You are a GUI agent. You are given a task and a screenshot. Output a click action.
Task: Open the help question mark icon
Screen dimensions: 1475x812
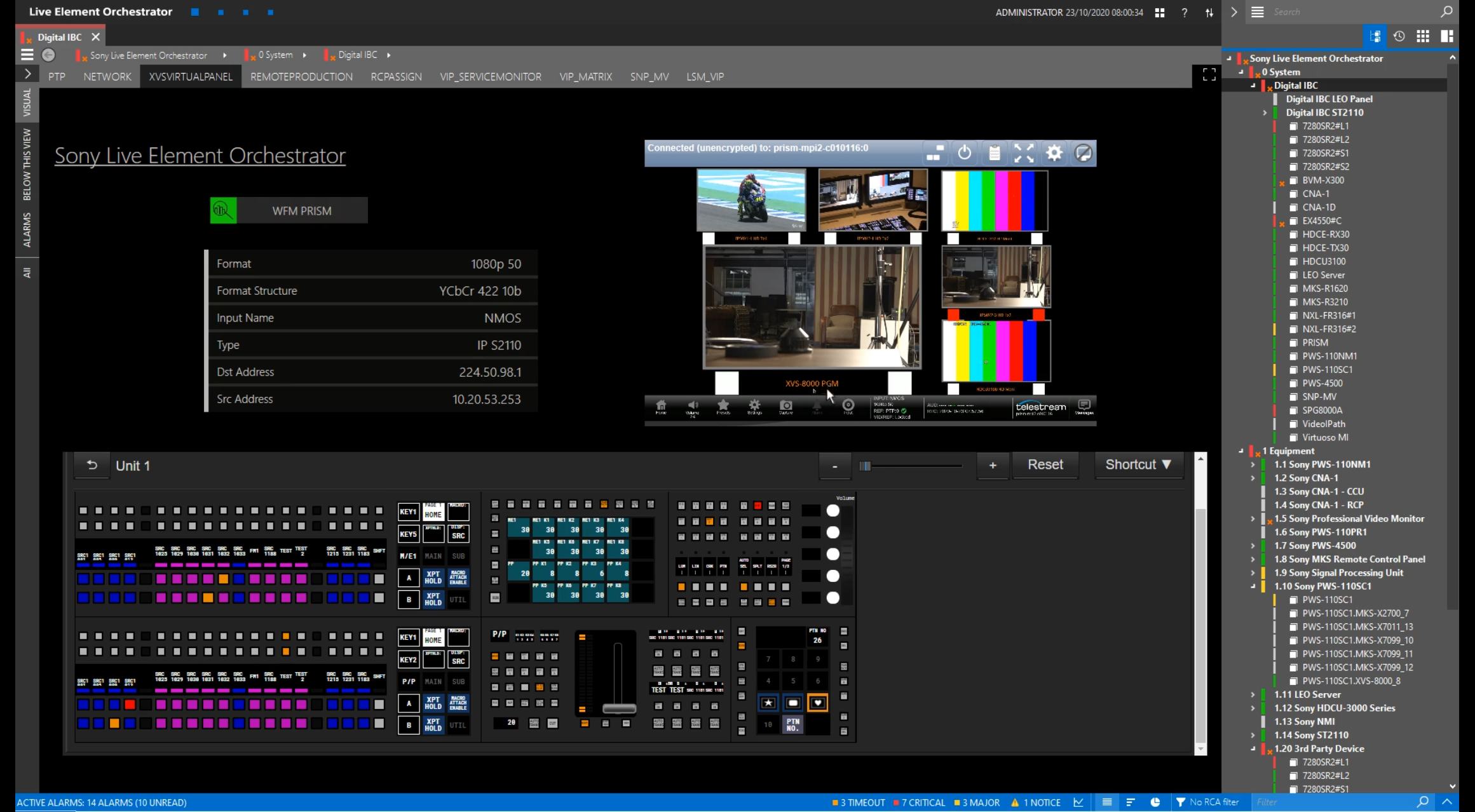coord(1185,12)
